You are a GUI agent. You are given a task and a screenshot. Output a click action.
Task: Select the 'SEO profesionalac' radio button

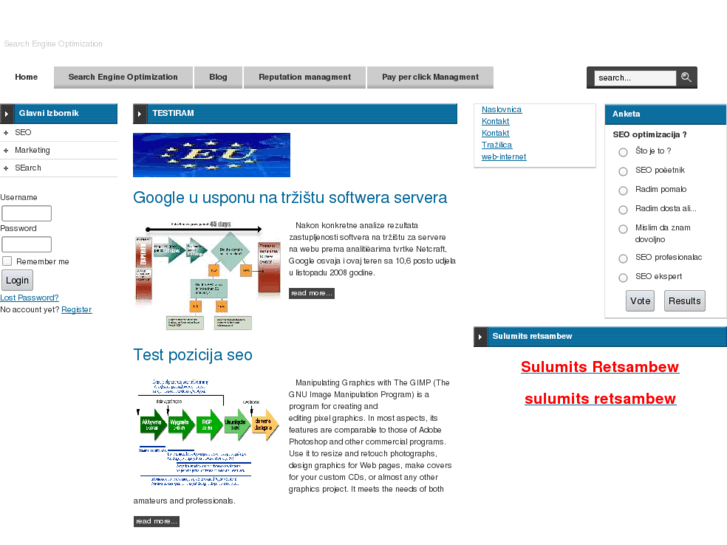pos(623,258)
